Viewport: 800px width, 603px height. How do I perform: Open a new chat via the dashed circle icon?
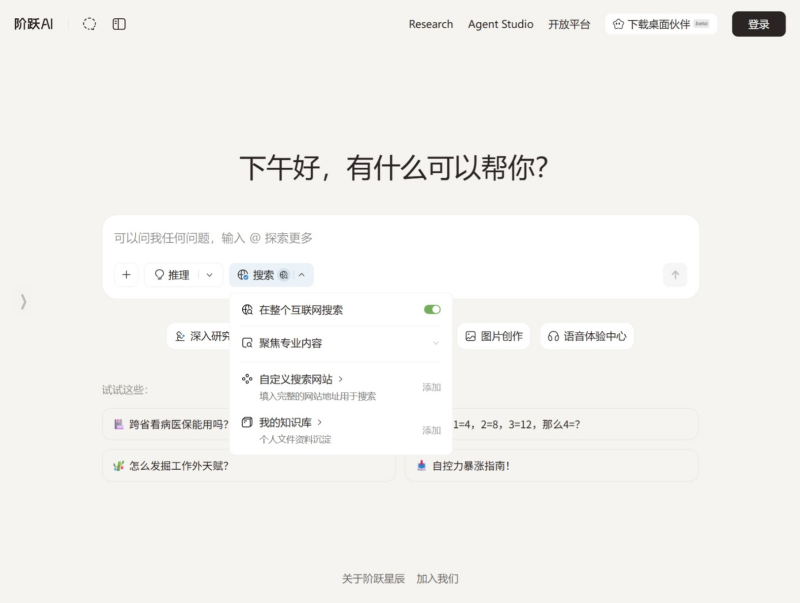point(88,24)
